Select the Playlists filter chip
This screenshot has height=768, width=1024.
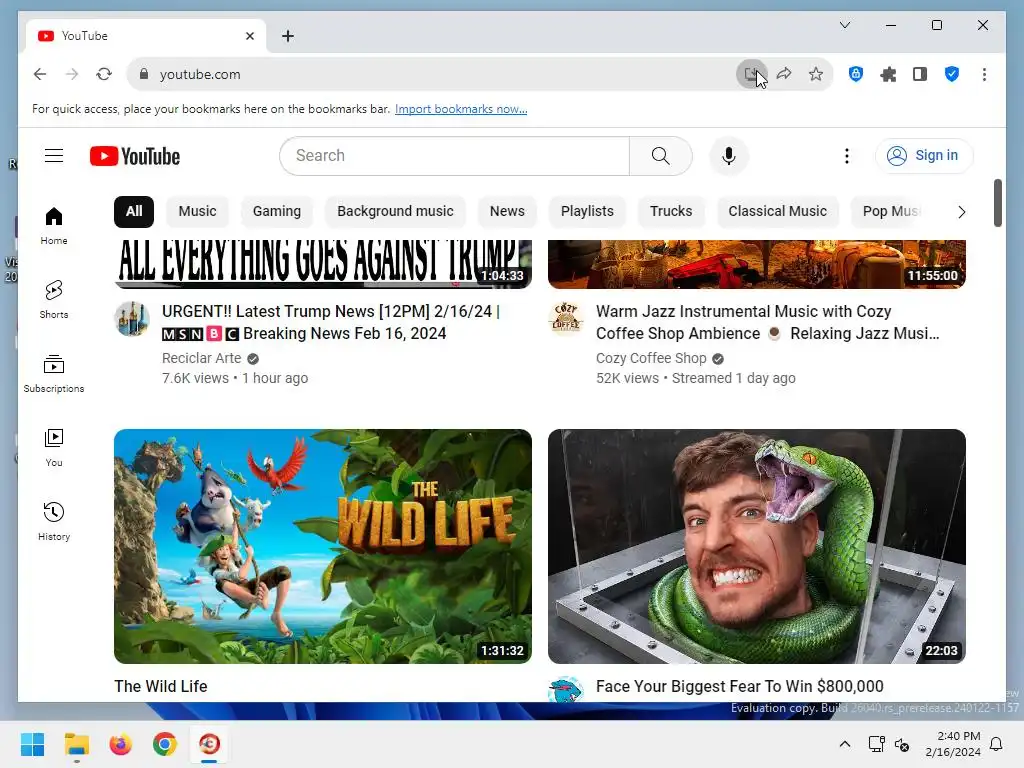[587, 212]
